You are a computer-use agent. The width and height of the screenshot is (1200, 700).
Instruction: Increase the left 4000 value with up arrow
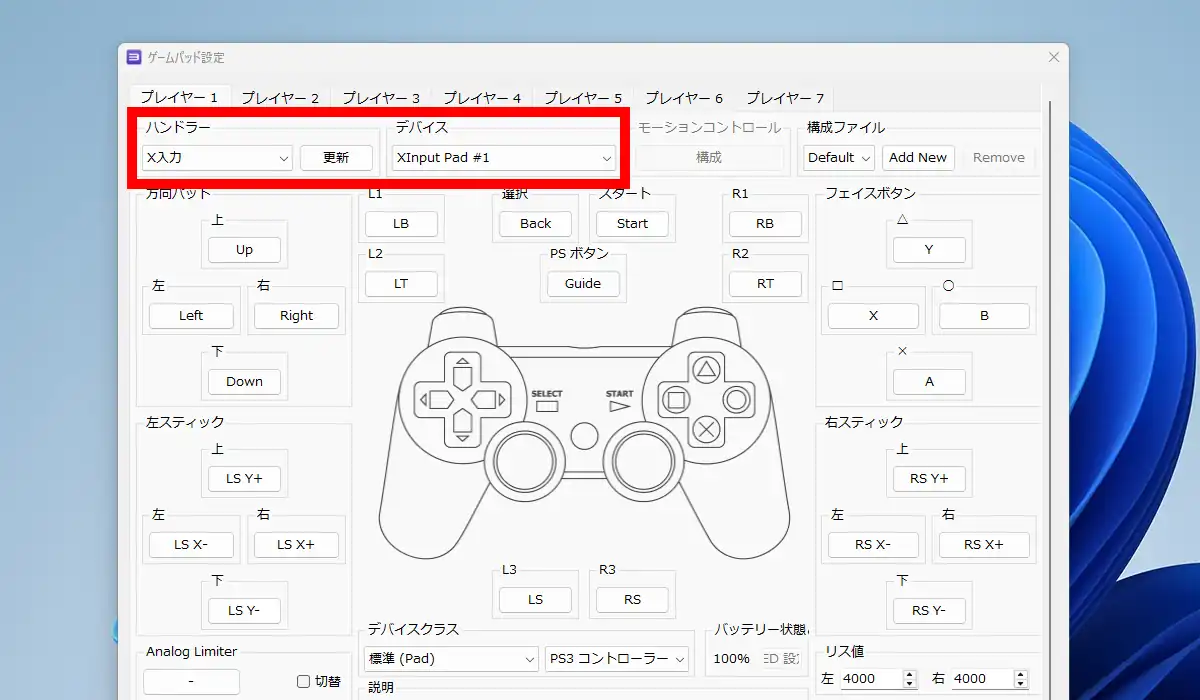coord(909,674)
